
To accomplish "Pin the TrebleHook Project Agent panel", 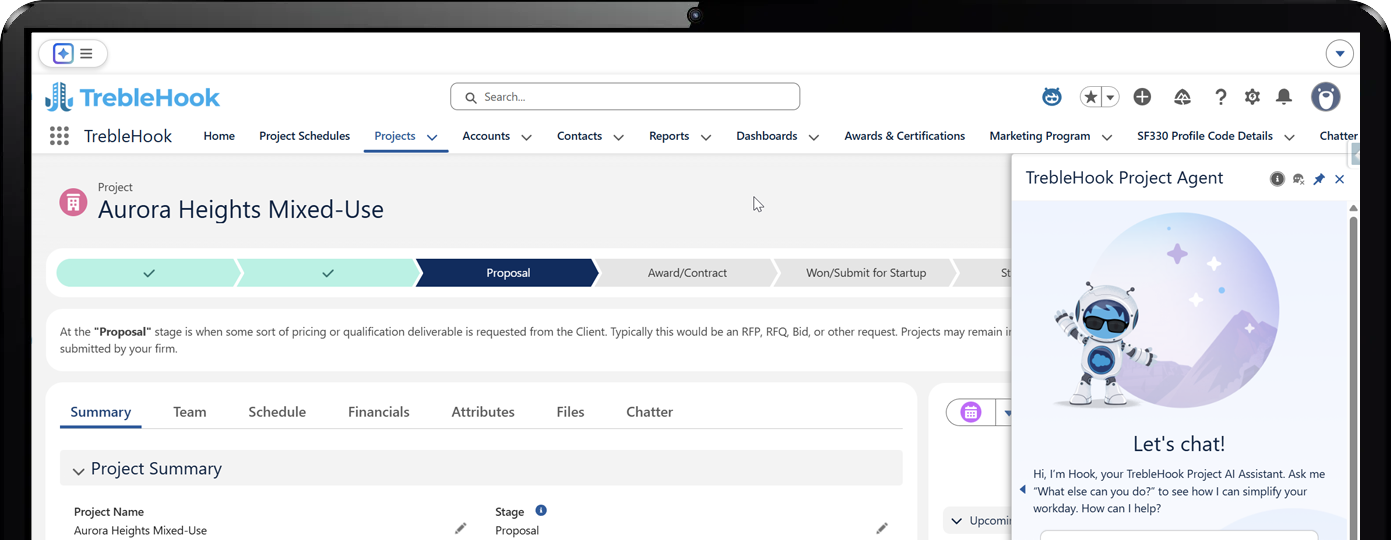I will [1319, 179].
